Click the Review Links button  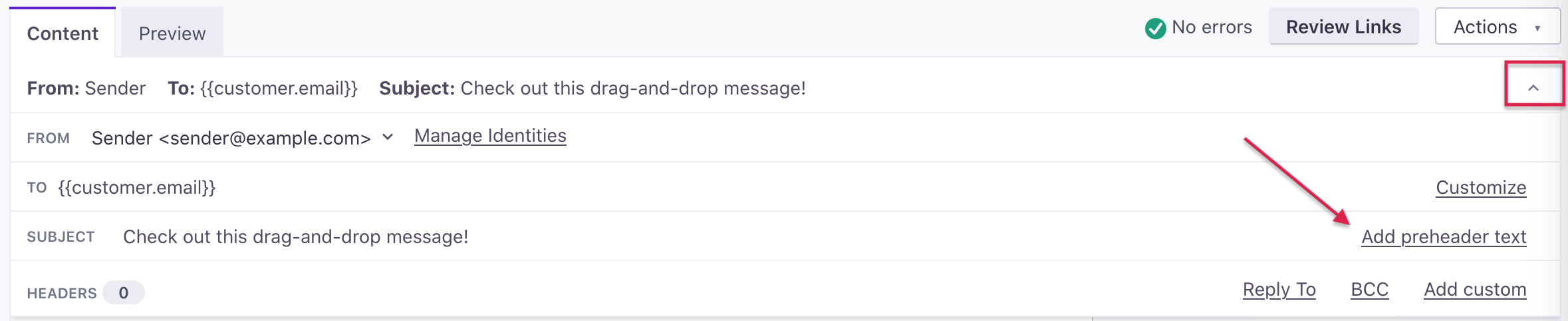pyautogui.click(x=1343, y=27)
